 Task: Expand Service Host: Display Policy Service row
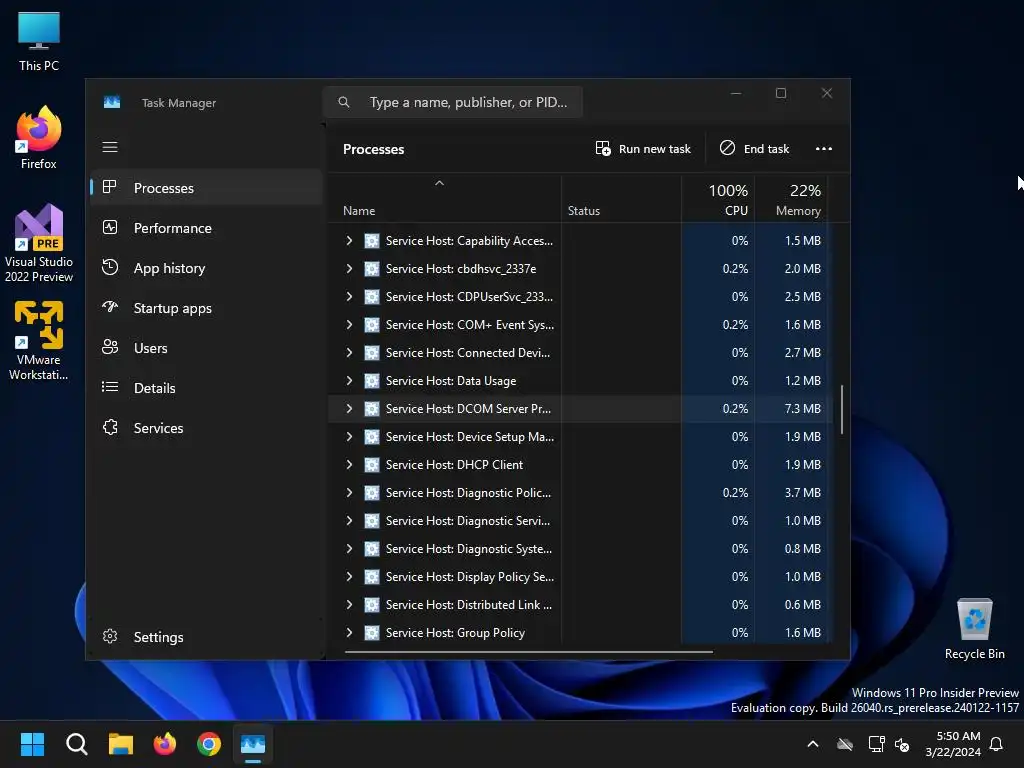[x=349, y=577]
